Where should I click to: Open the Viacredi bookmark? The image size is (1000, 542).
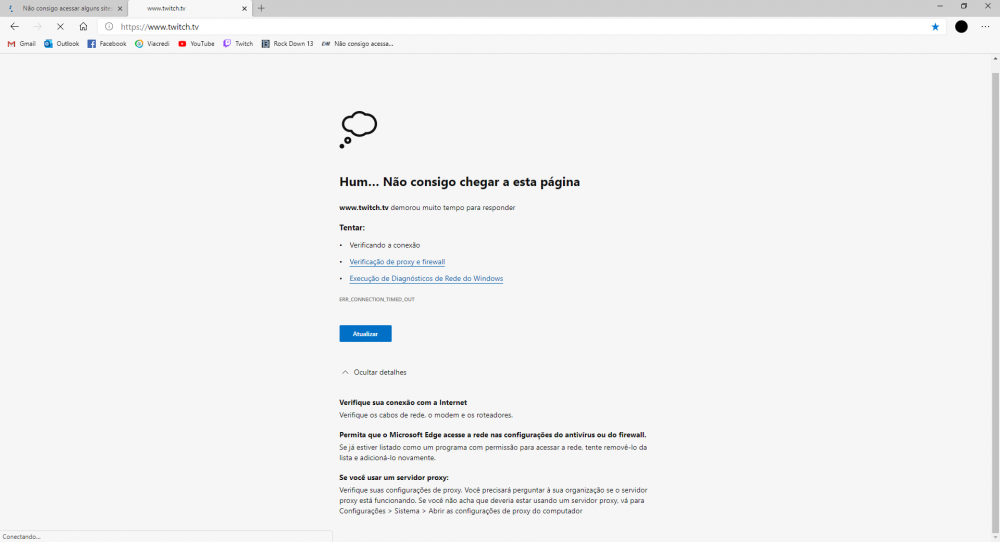click(x=152, y=44)
